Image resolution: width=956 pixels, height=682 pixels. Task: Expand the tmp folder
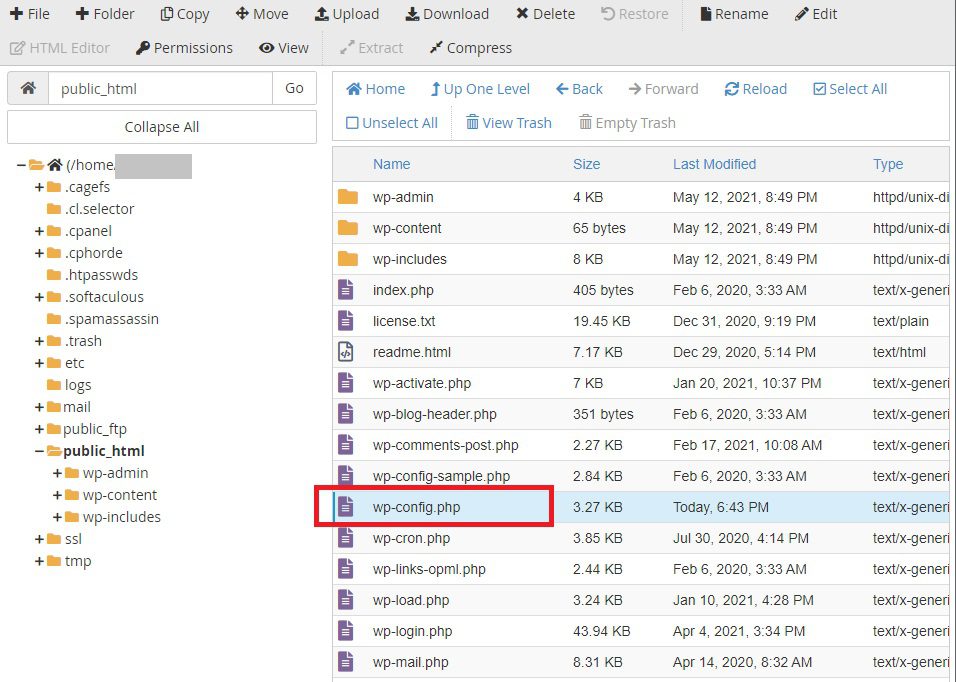(x=40, y=561)
